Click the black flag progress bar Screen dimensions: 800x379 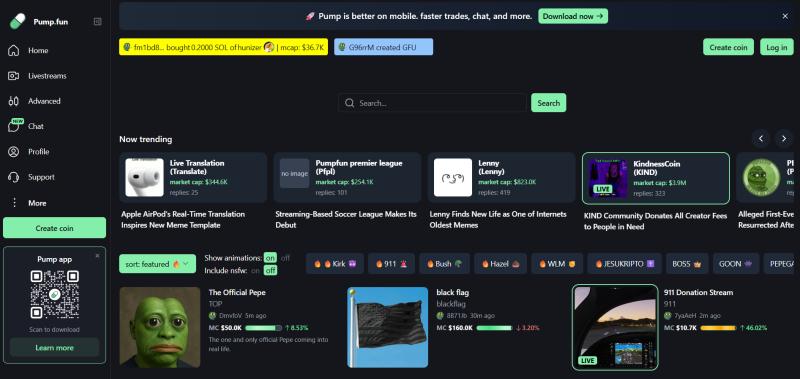pyautogui.click(x=494, y=328)
